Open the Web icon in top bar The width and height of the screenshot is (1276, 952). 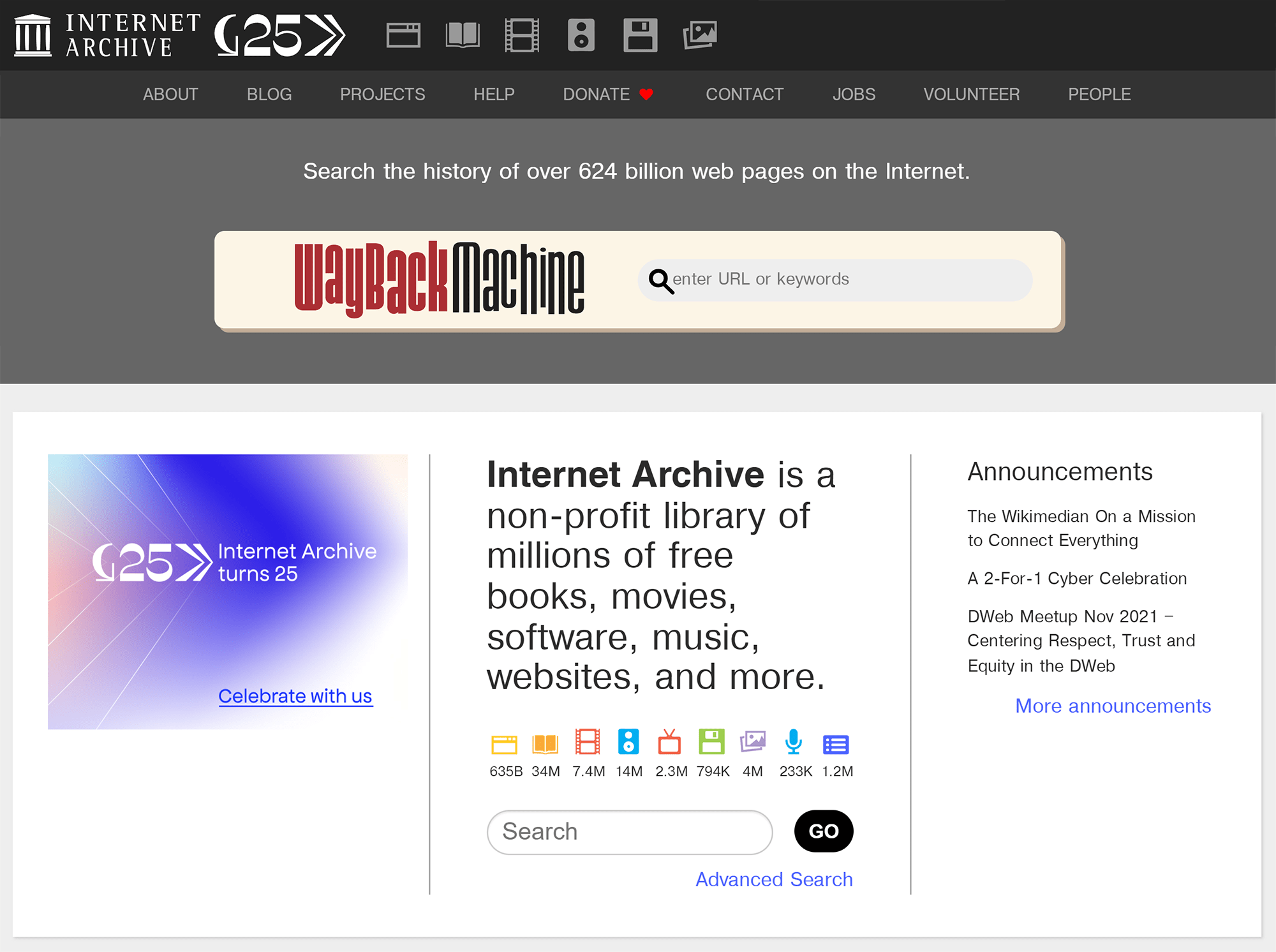point(403,35)
